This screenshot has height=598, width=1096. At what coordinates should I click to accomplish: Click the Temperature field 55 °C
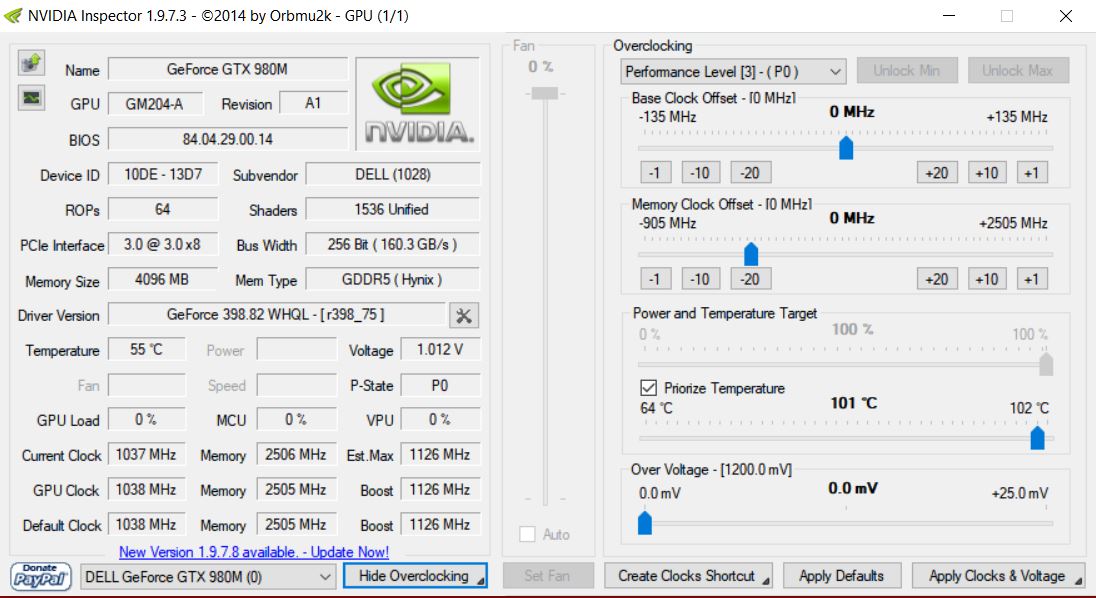click(x=147, y=349)
